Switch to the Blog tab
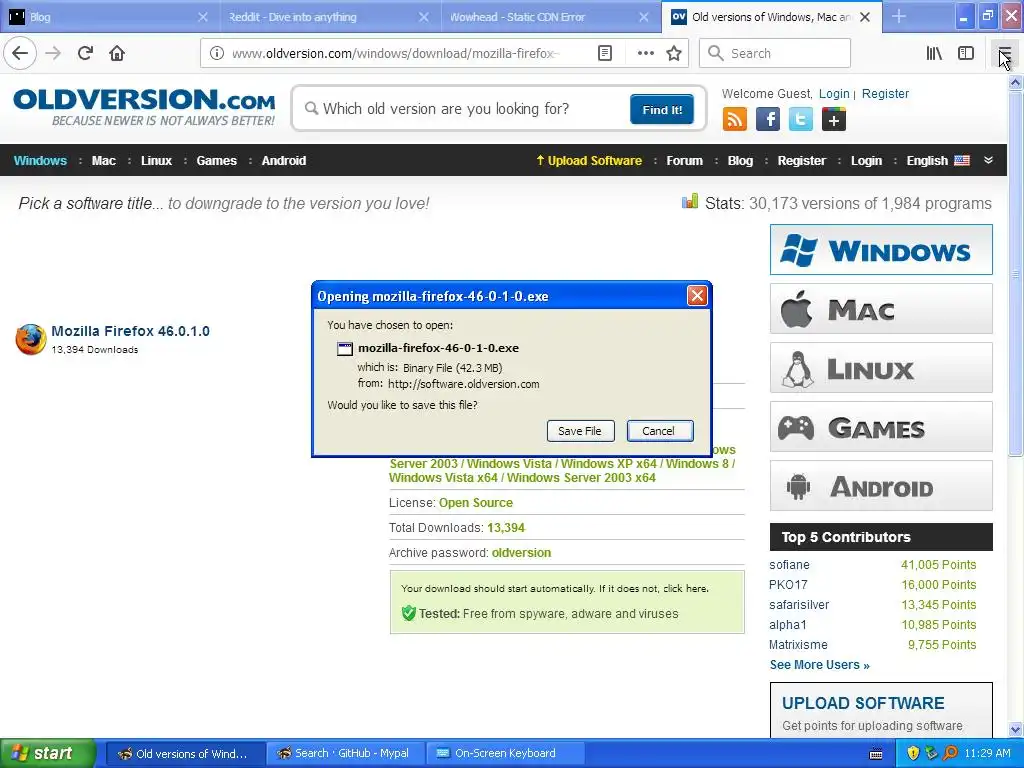 109,17
